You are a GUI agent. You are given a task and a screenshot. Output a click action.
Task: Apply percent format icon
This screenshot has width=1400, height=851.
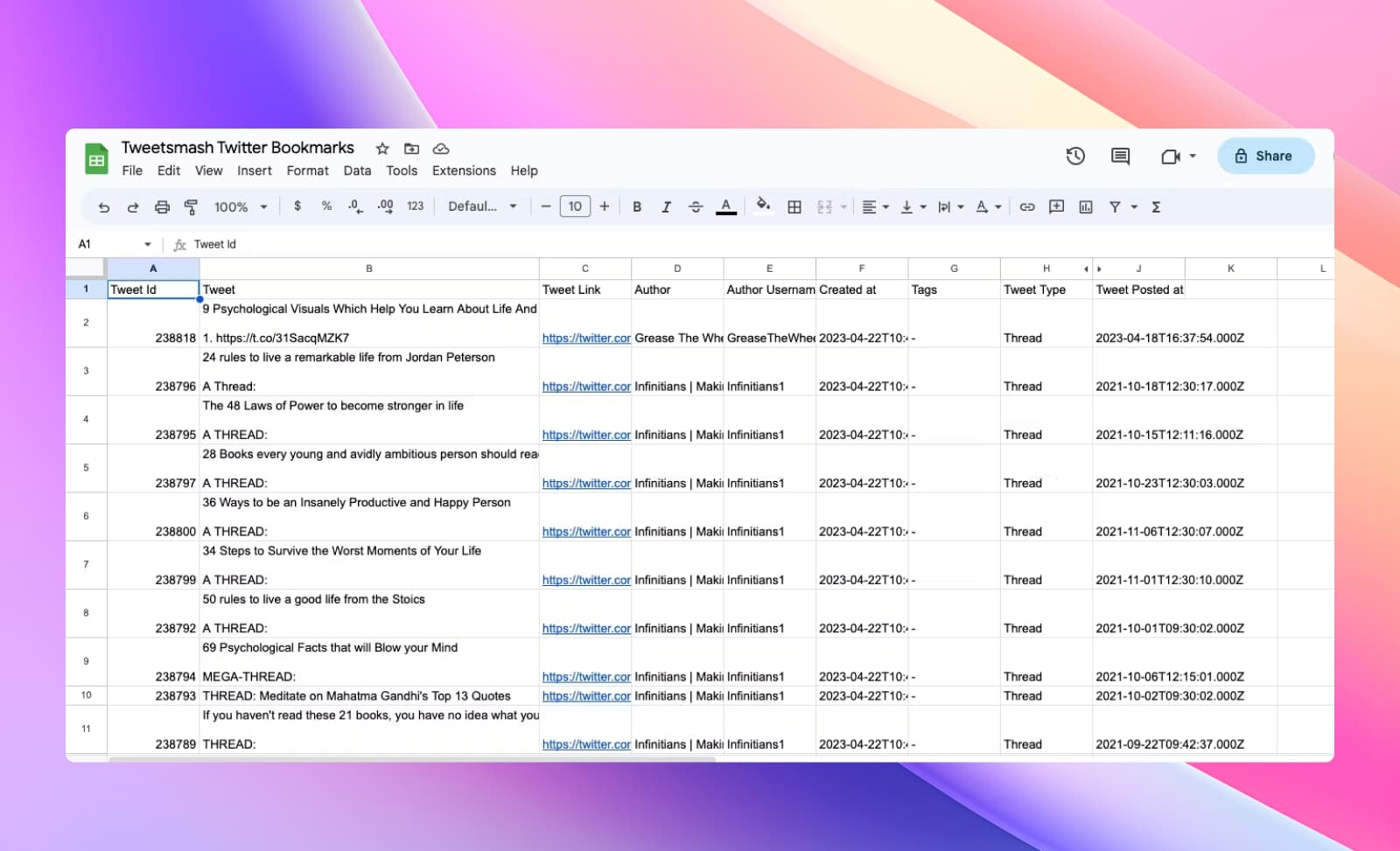(326, 206)
